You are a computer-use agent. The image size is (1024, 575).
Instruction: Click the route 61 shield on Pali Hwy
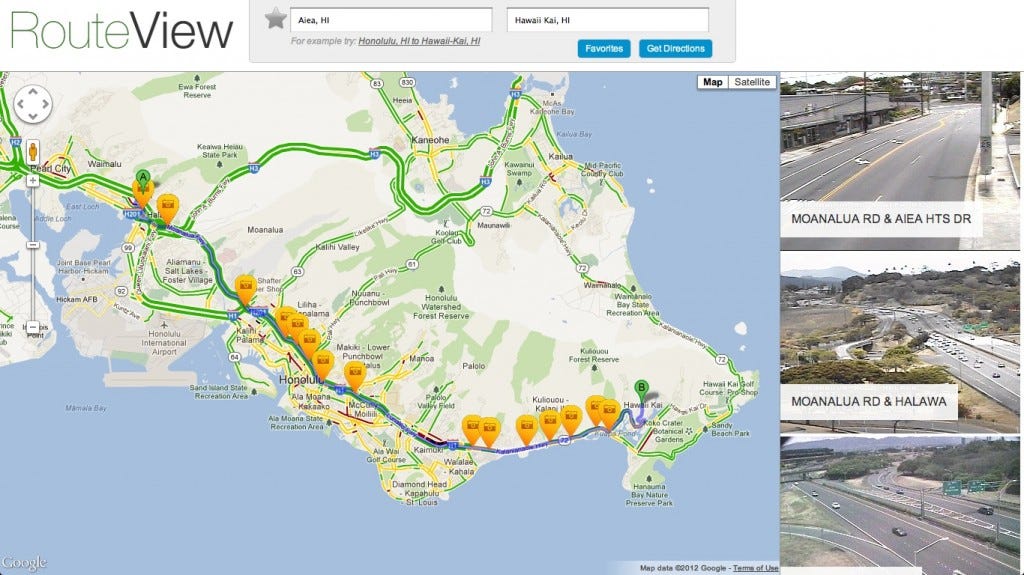pyautogui.click(x=412, y=265)
